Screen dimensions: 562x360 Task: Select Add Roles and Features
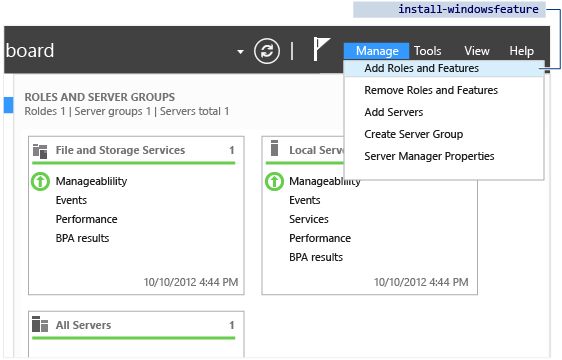click(444, 68)
